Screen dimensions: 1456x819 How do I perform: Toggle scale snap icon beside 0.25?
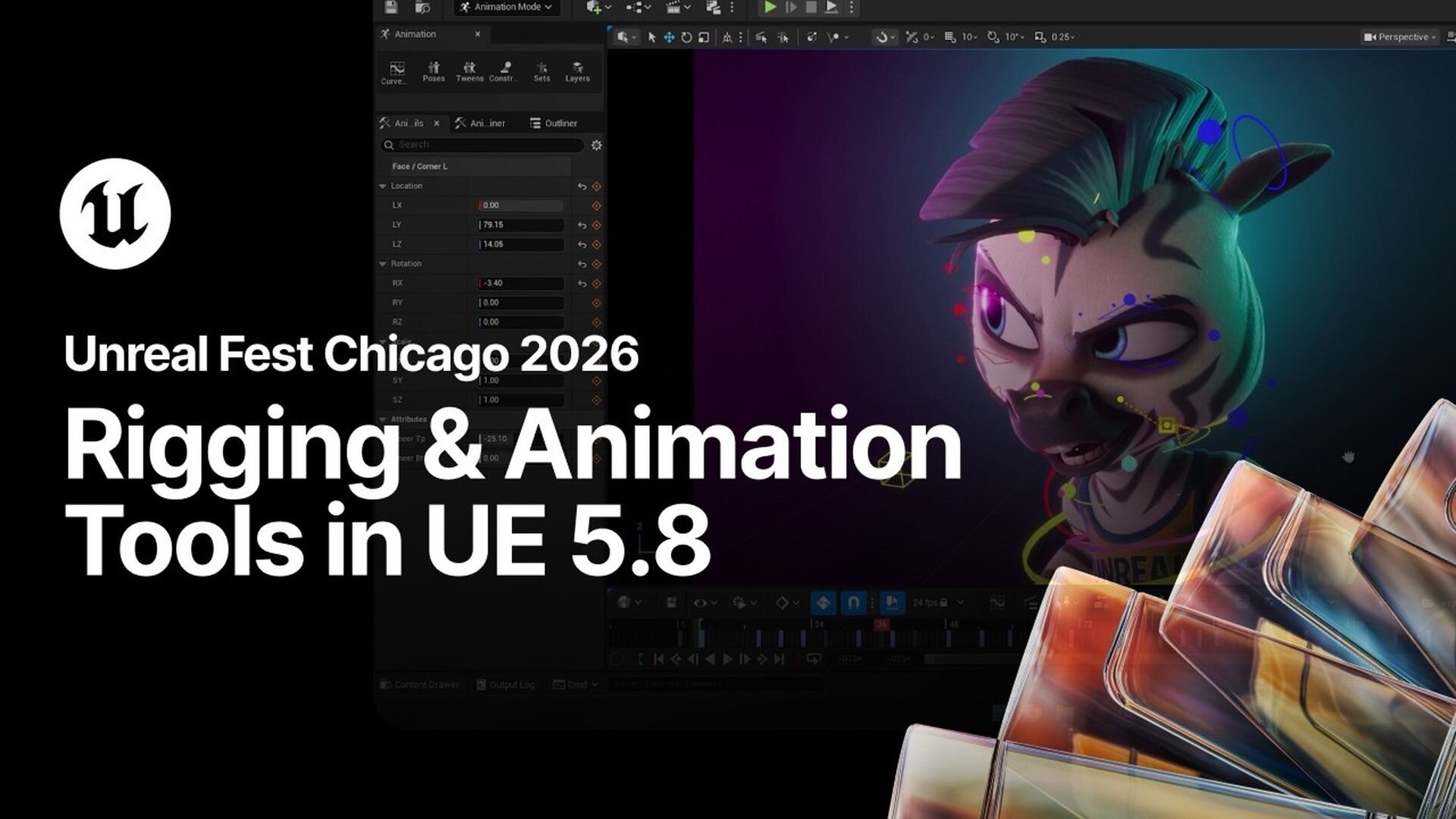click(1040, 37)
